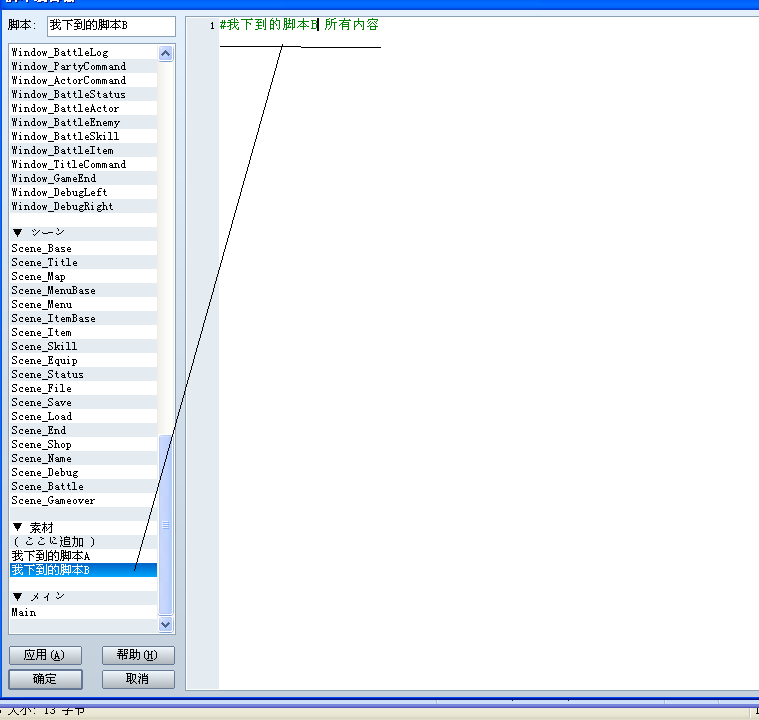
Task: Select 我下到的脚本A in the list
Action: 83,556
